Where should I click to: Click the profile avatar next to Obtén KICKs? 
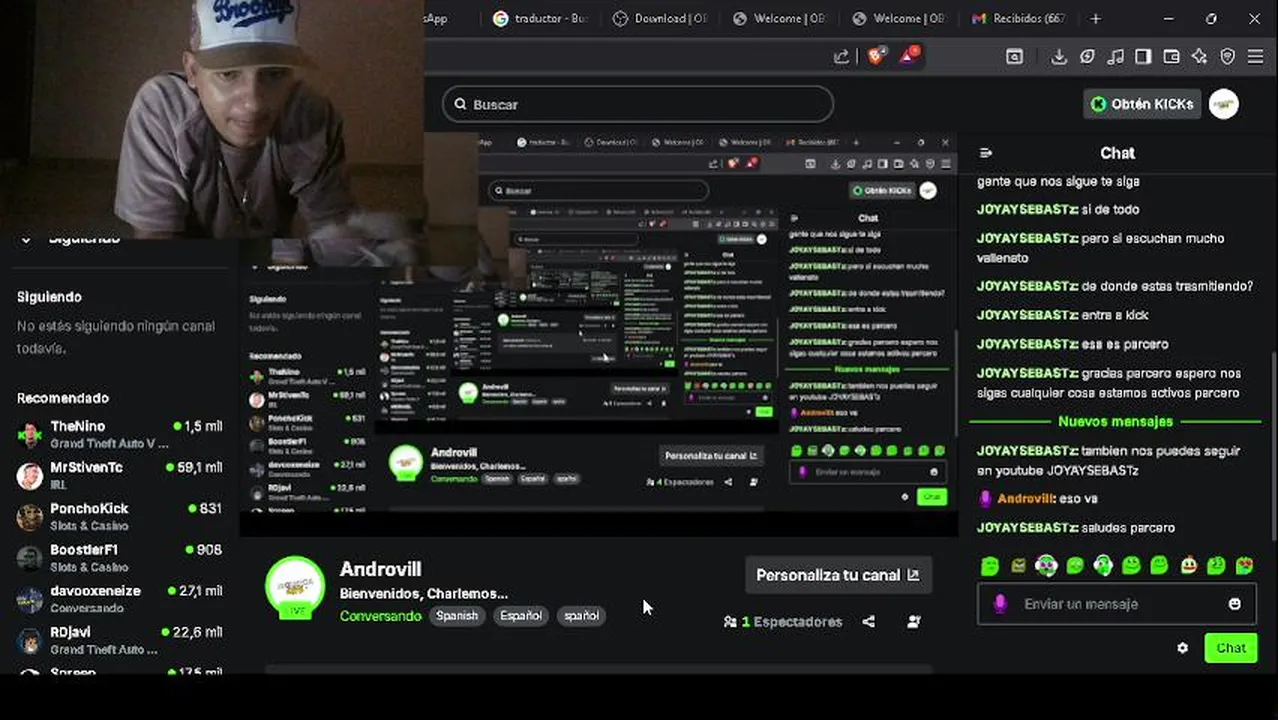point(1224,104)
